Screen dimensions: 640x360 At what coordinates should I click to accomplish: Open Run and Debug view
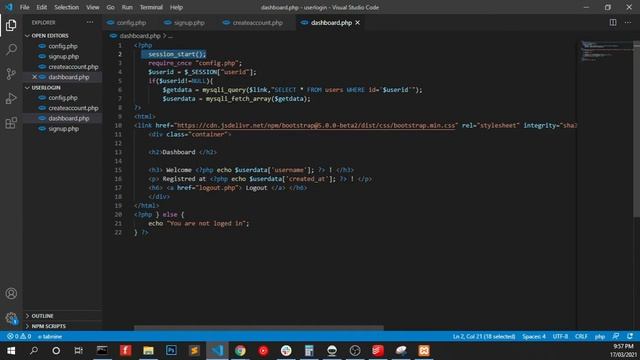tap(11, 98)
